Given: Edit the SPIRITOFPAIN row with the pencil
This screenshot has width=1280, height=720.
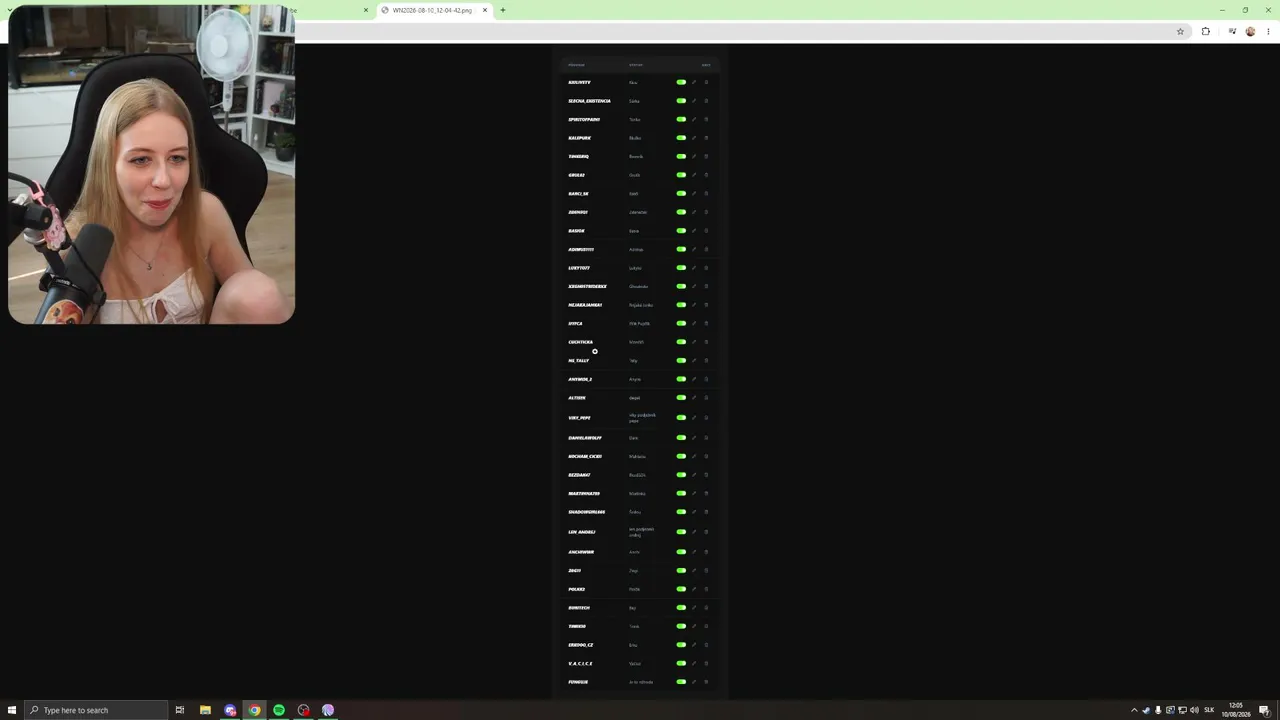Looking at the screenshot, I should pyautogui.click(x=694, y=119).
